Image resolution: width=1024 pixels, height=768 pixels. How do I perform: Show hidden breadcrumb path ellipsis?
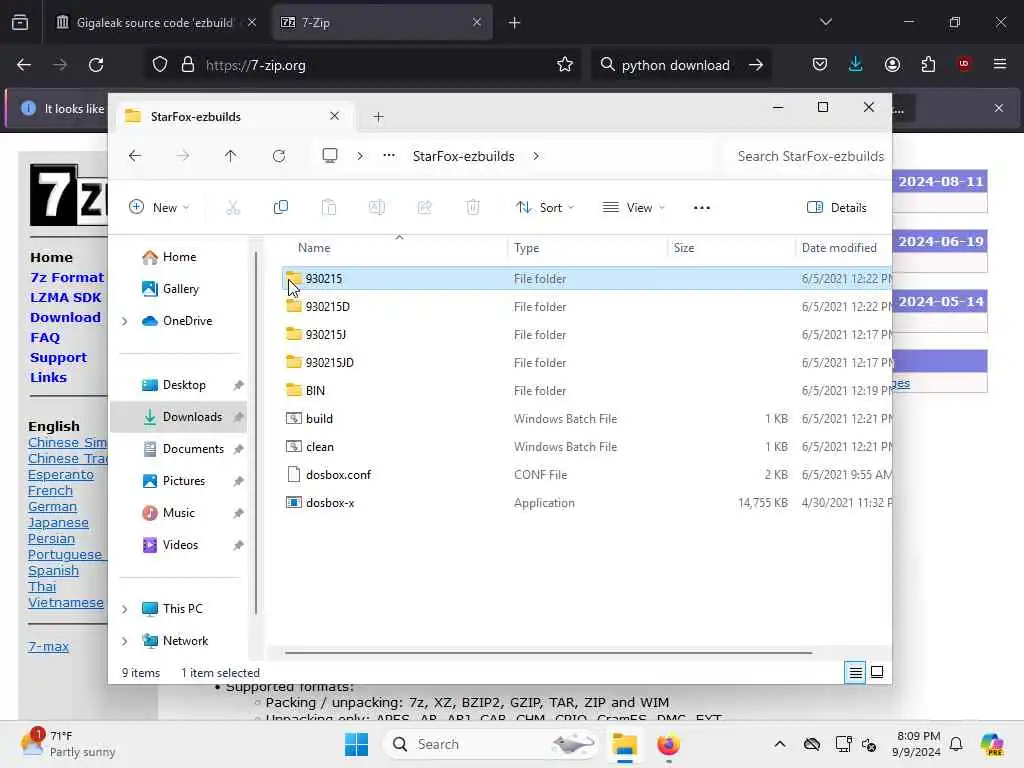point(389,155)
